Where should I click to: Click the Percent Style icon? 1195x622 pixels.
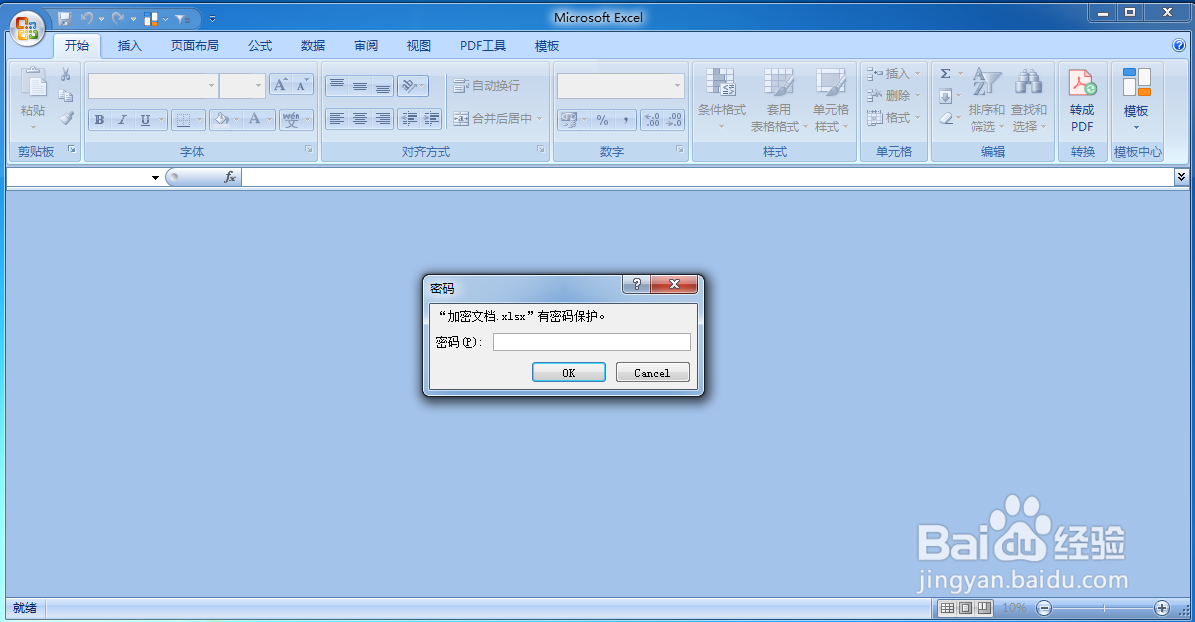603,120
